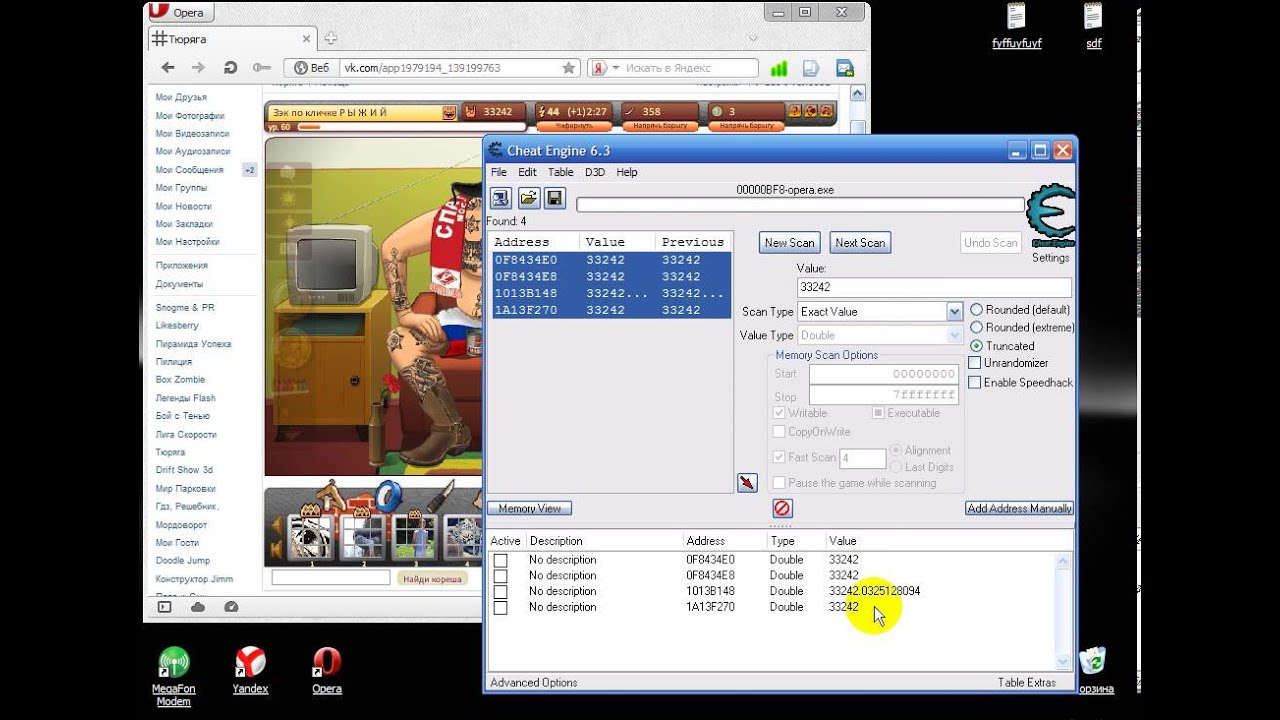Open Yandex desktop shortcut

tap(250, 669)
